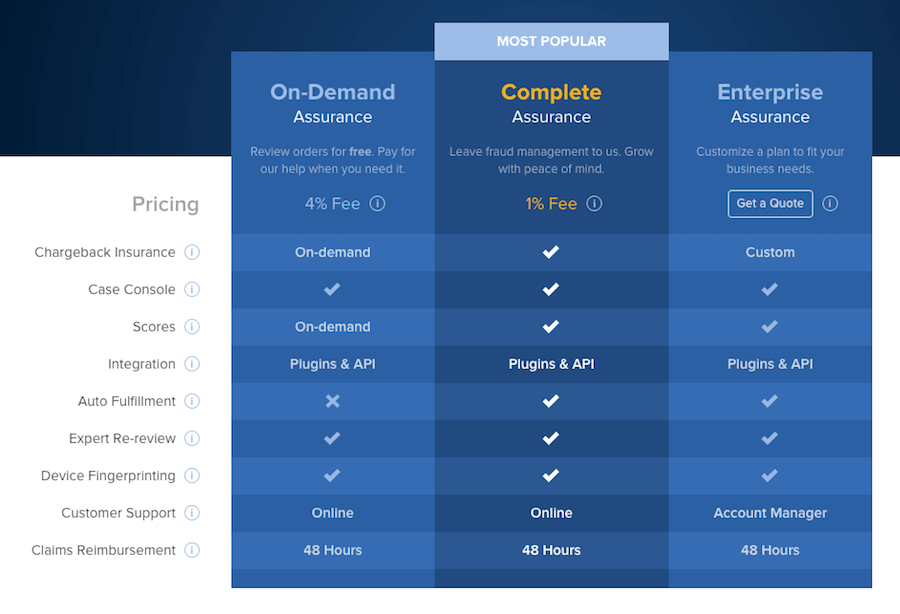The image size is (900, 614).
Task: Click info icon beside 4% Fee
Action: pos(377,204)
